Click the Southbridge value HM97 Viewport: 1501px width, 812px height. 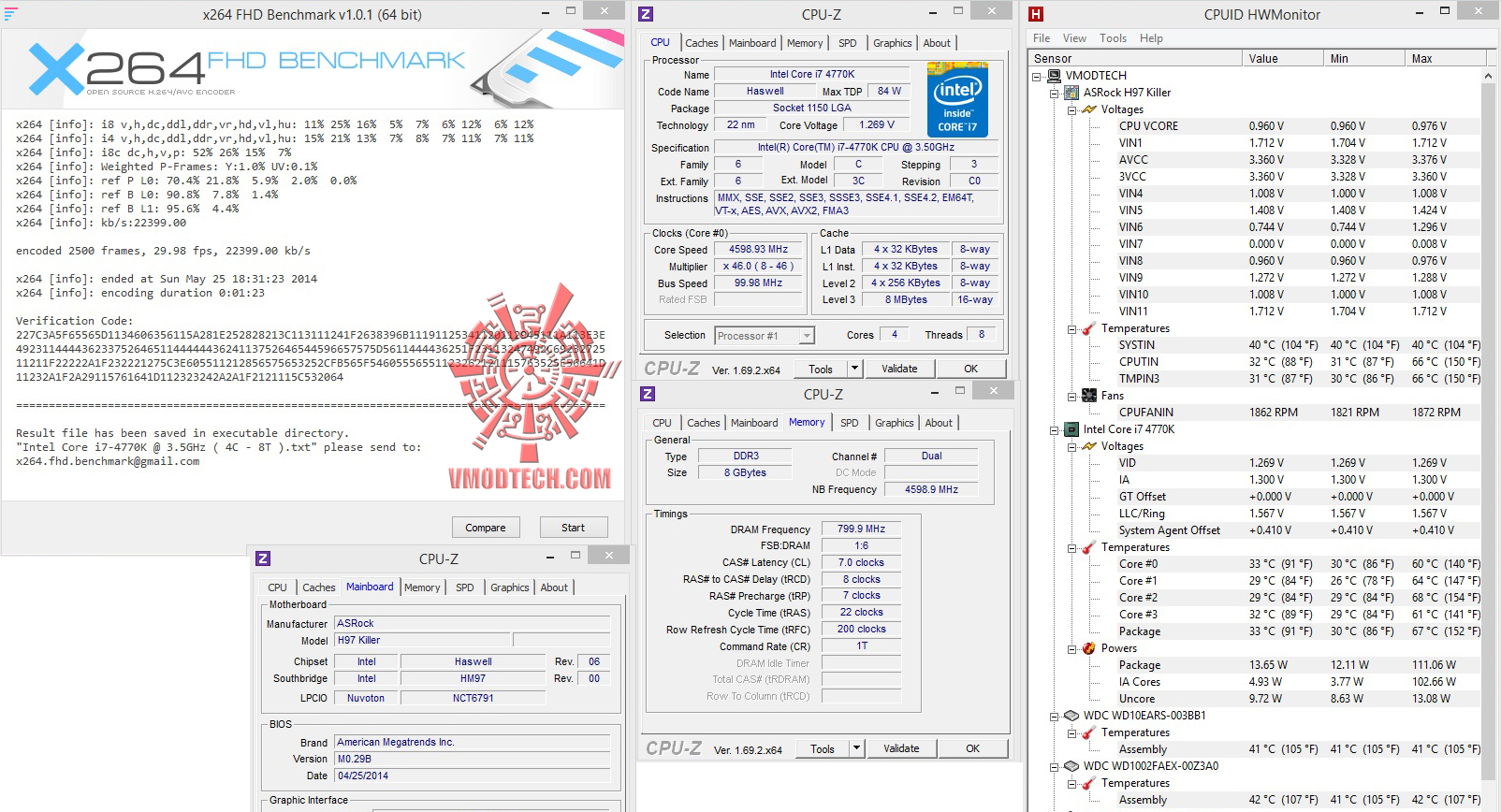point(473,678)
